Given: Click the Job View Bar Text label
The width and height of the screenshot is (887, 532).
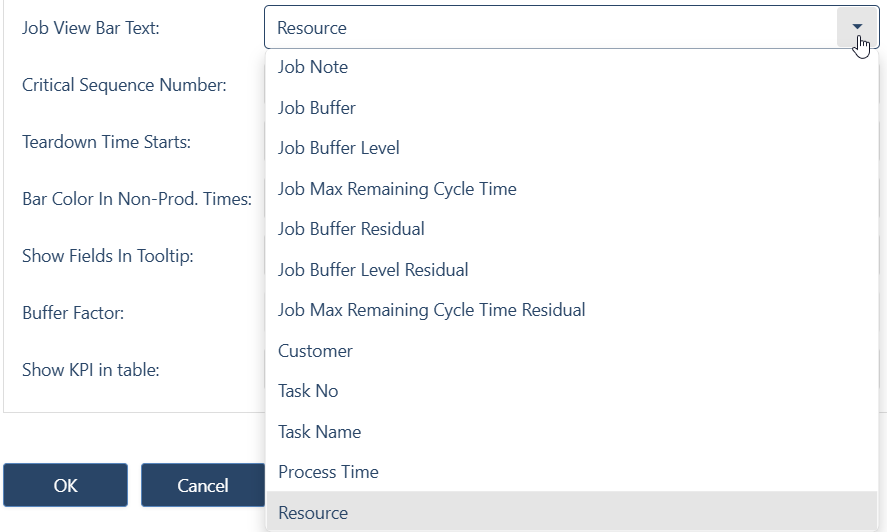Looking at the screenshot, I should [x=91, y=28].
